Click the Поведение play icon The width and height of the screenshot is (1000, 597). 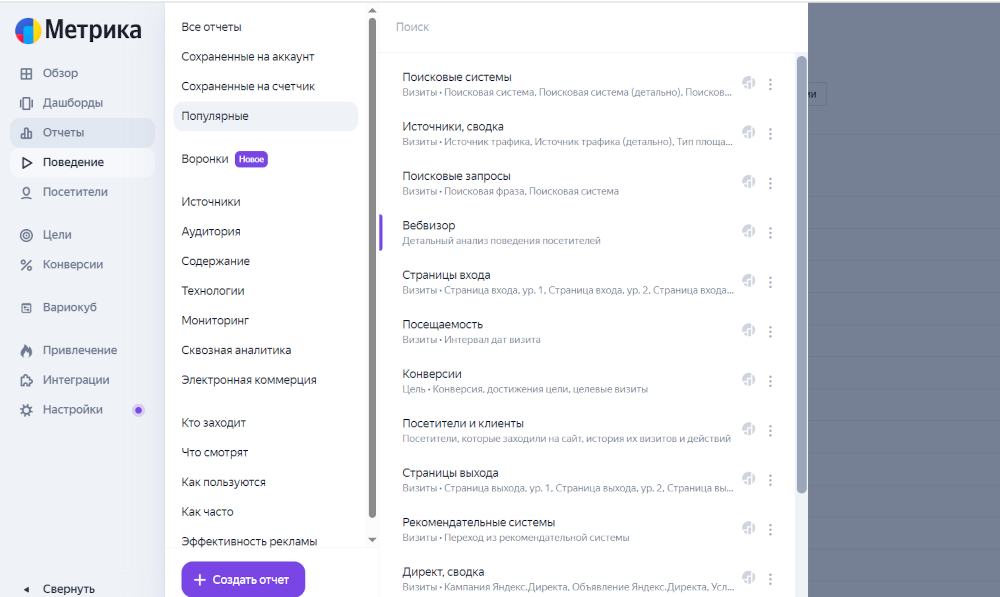click(26, 163)
